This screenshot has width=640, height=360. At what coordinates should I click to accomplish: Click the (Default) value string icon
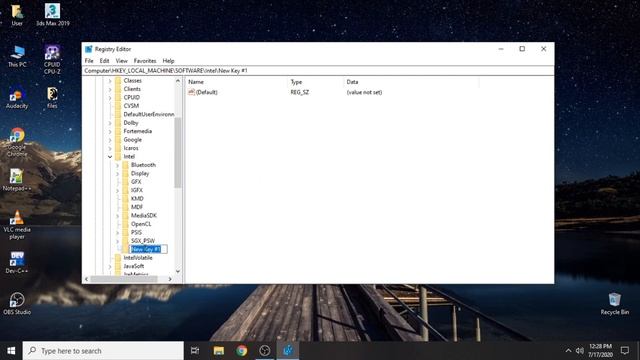(x=191, y=92)
